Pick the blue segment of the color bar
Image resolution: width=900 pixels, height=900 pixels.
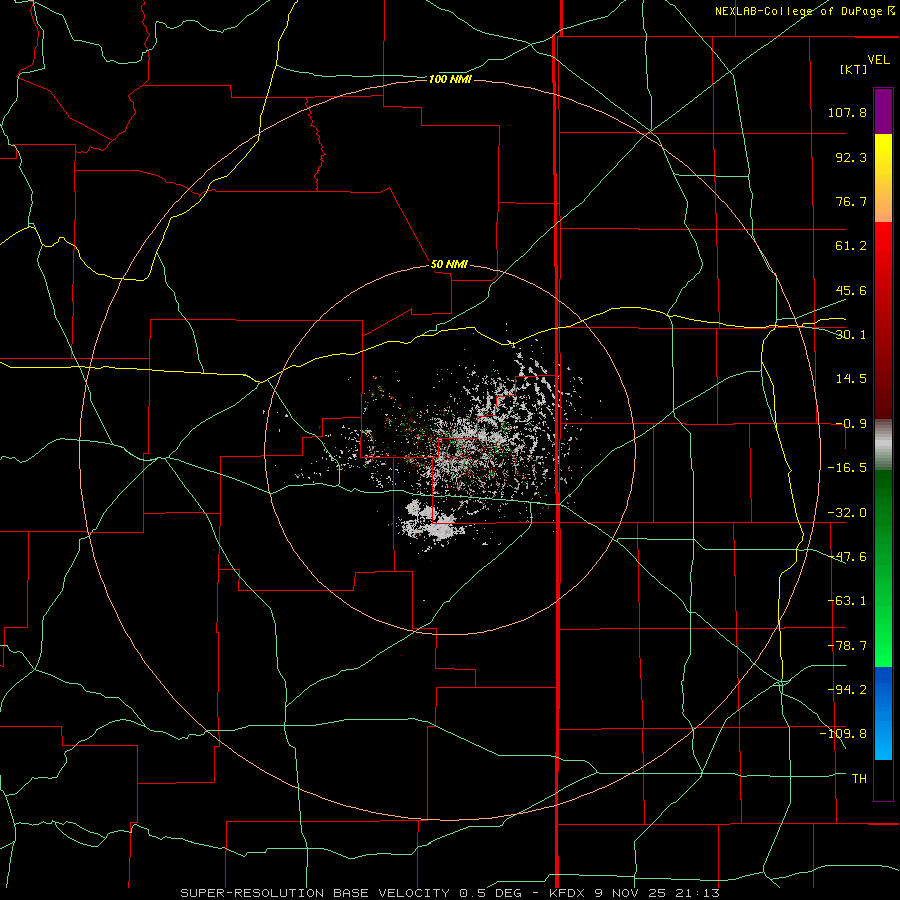[x=883, y=713]
